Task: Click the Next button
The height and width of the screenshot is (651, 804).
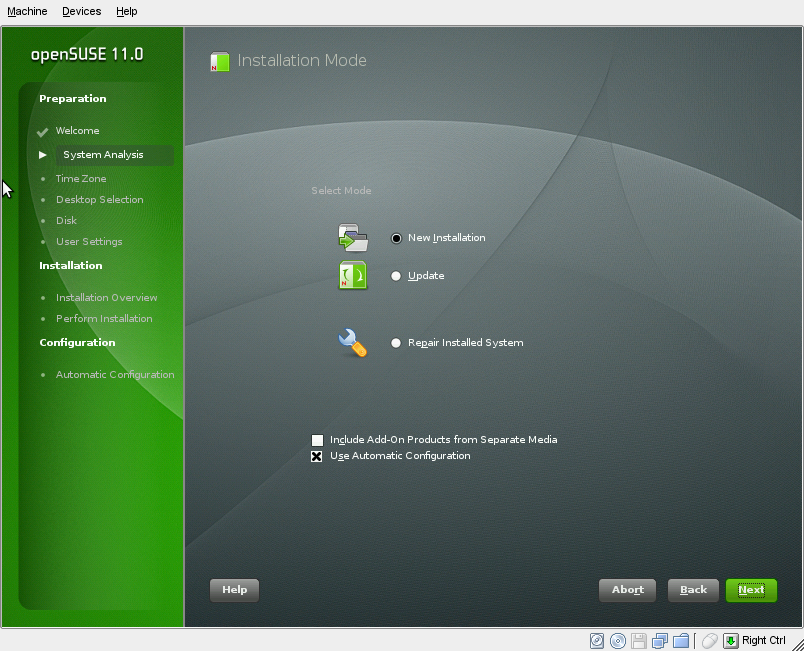Action: tap(751, 590)
